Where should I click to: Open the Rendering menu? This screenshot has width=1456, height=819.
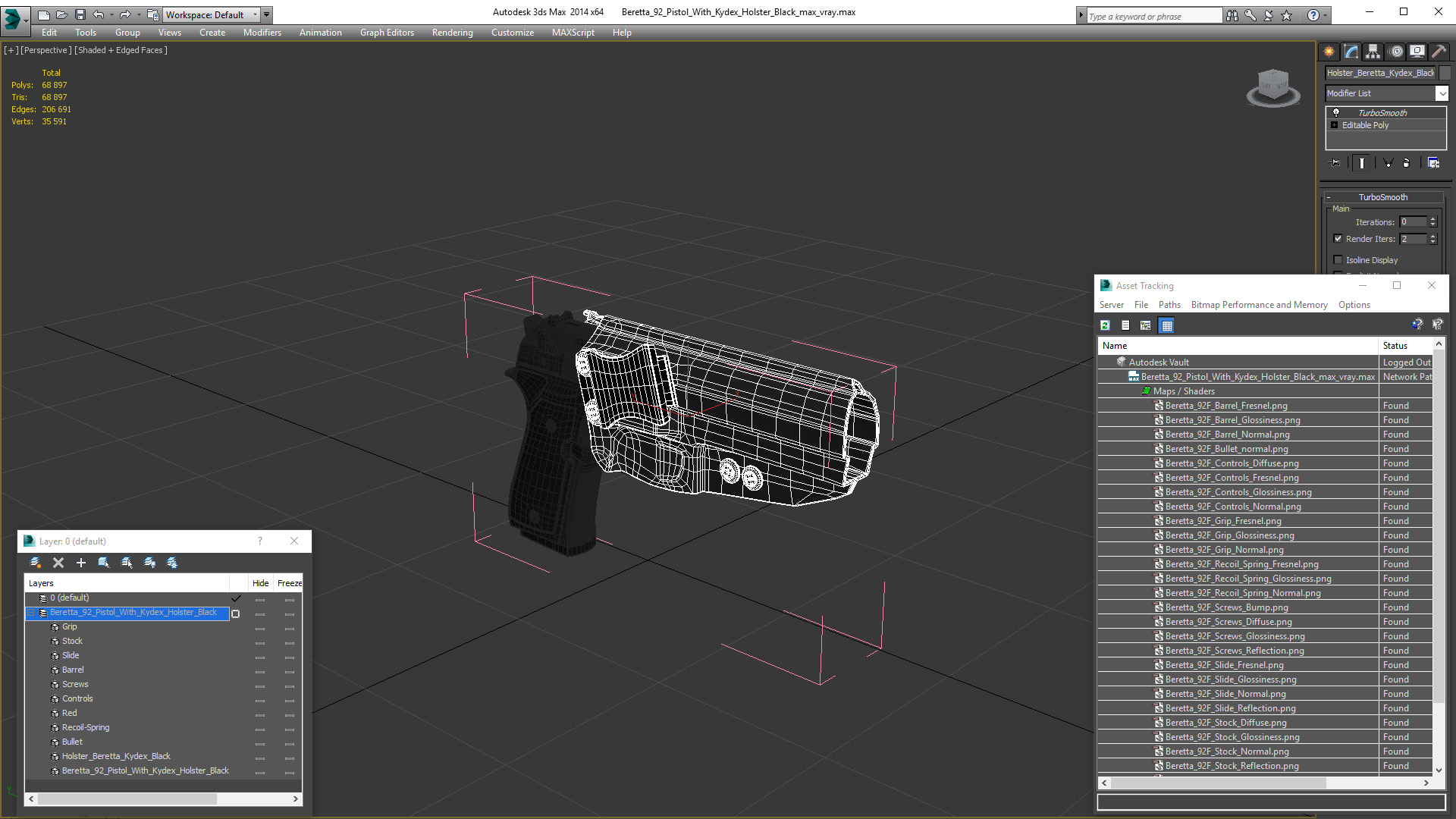pyautogui.click(x=452, y=33)
